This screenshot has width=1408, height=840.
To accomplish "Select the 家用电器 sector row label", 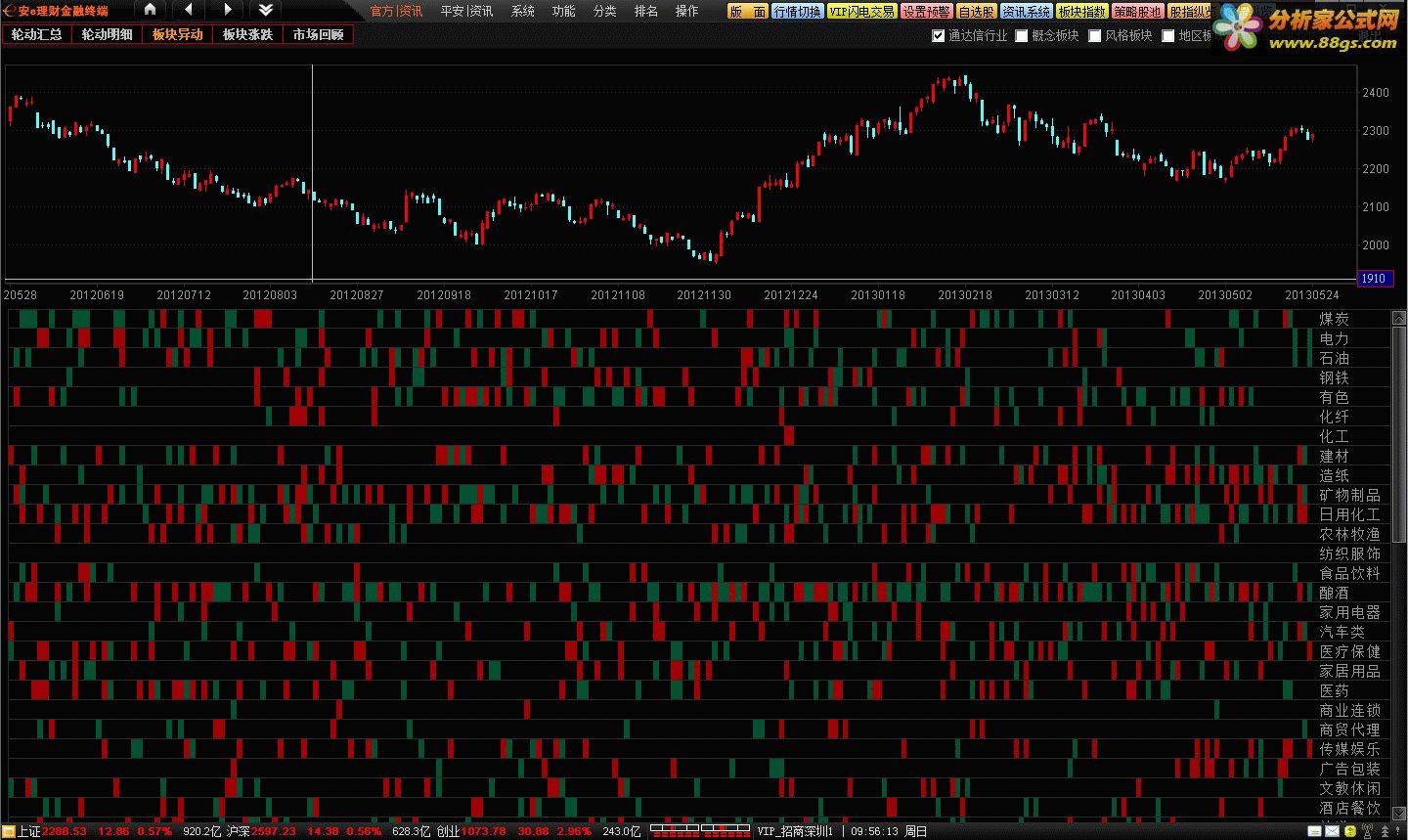I will coord(1349,612).
